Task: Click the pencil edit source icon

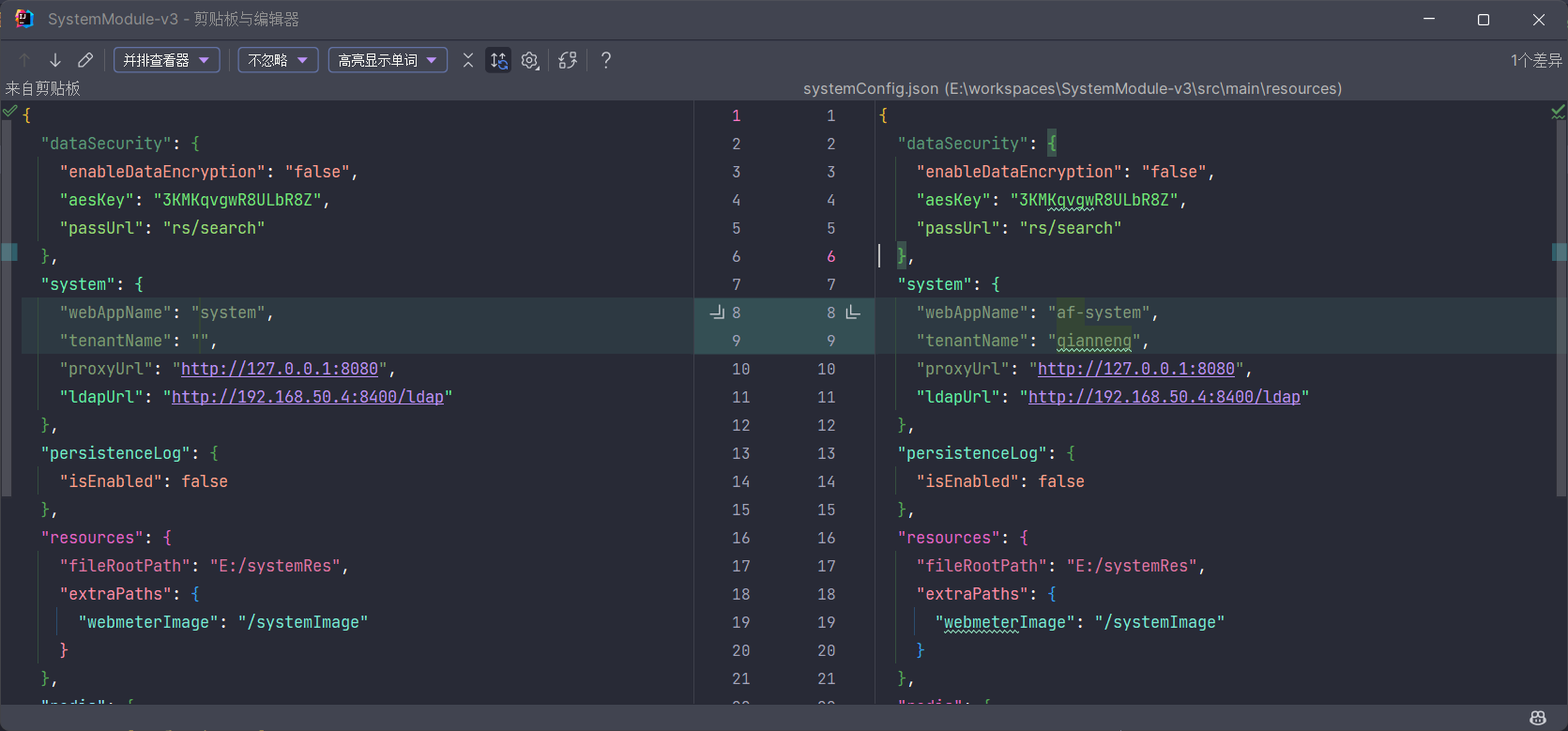Action: [x=85, y=60]
